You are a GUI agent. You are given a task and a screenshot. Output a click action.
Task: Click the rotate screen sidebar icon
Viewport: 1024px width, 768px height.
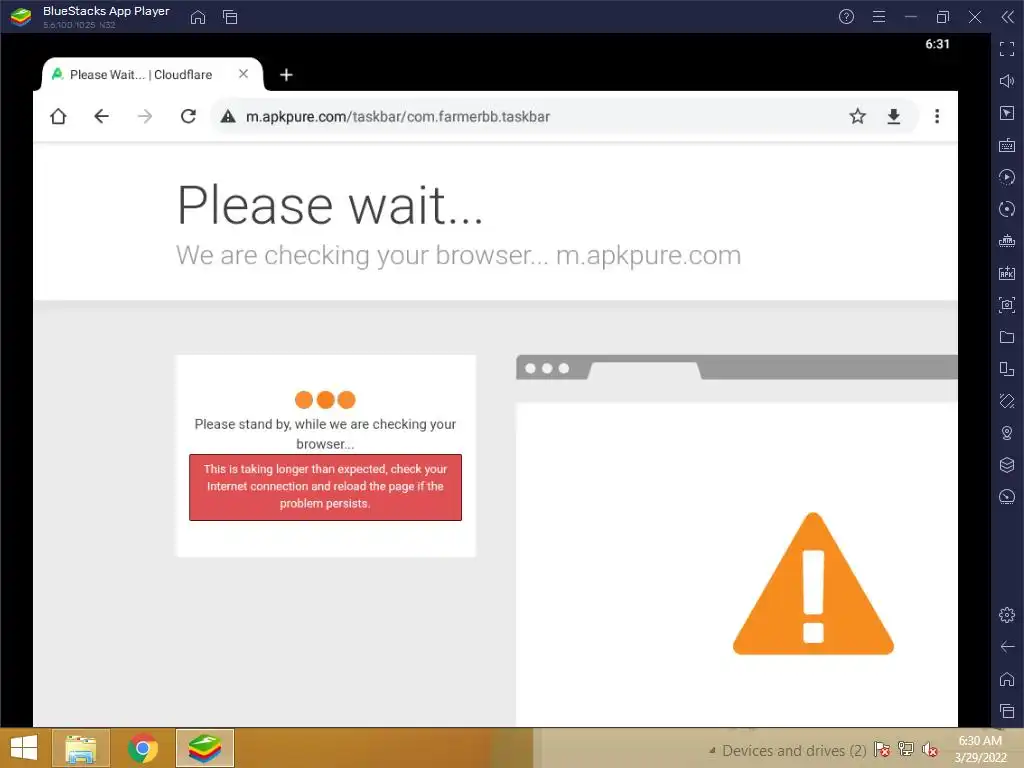[1007, 369]
